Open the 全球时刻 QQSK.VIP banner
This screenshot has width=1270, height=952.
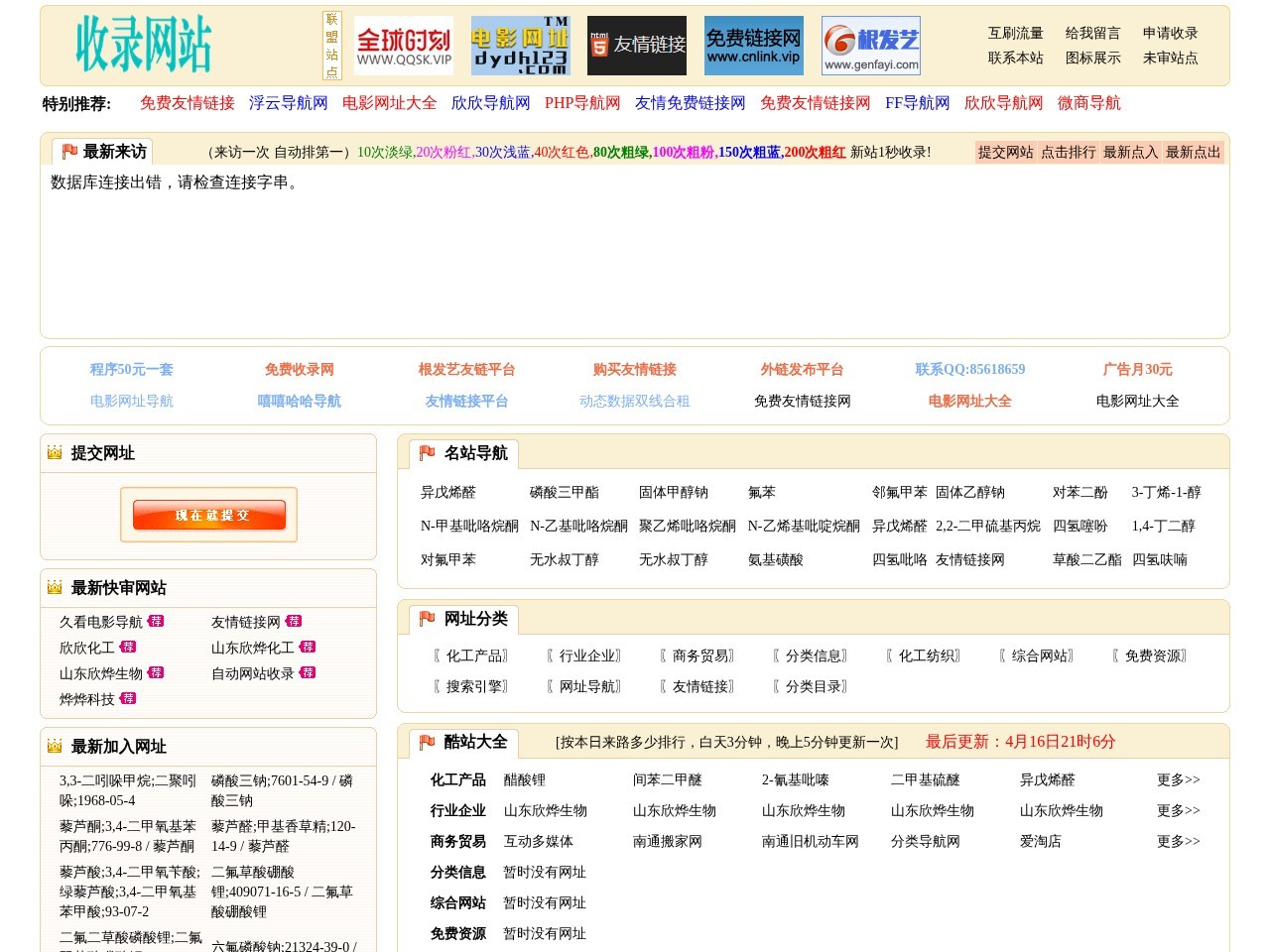coord(404,46)
